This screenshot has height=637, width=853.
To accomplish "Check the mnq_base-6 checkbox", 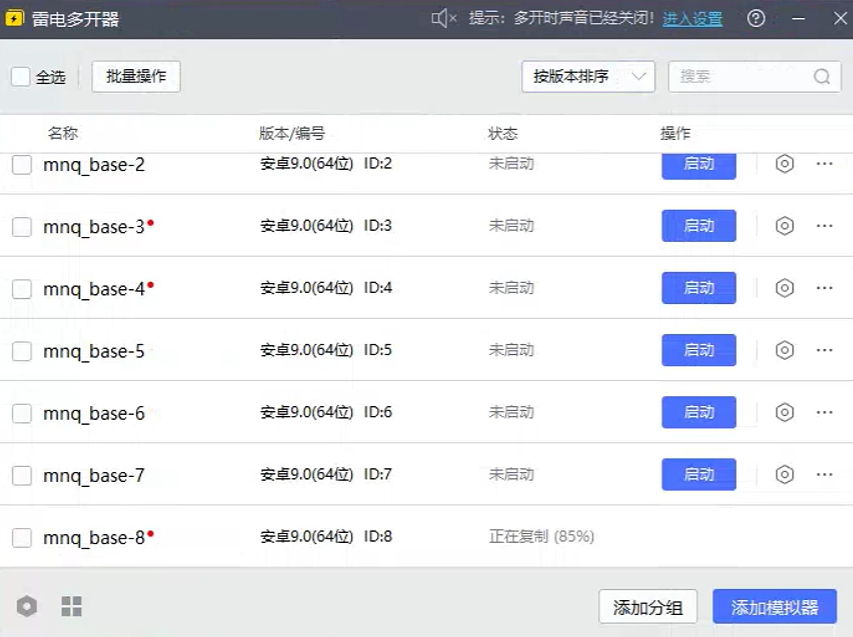I will coord(22,413).
